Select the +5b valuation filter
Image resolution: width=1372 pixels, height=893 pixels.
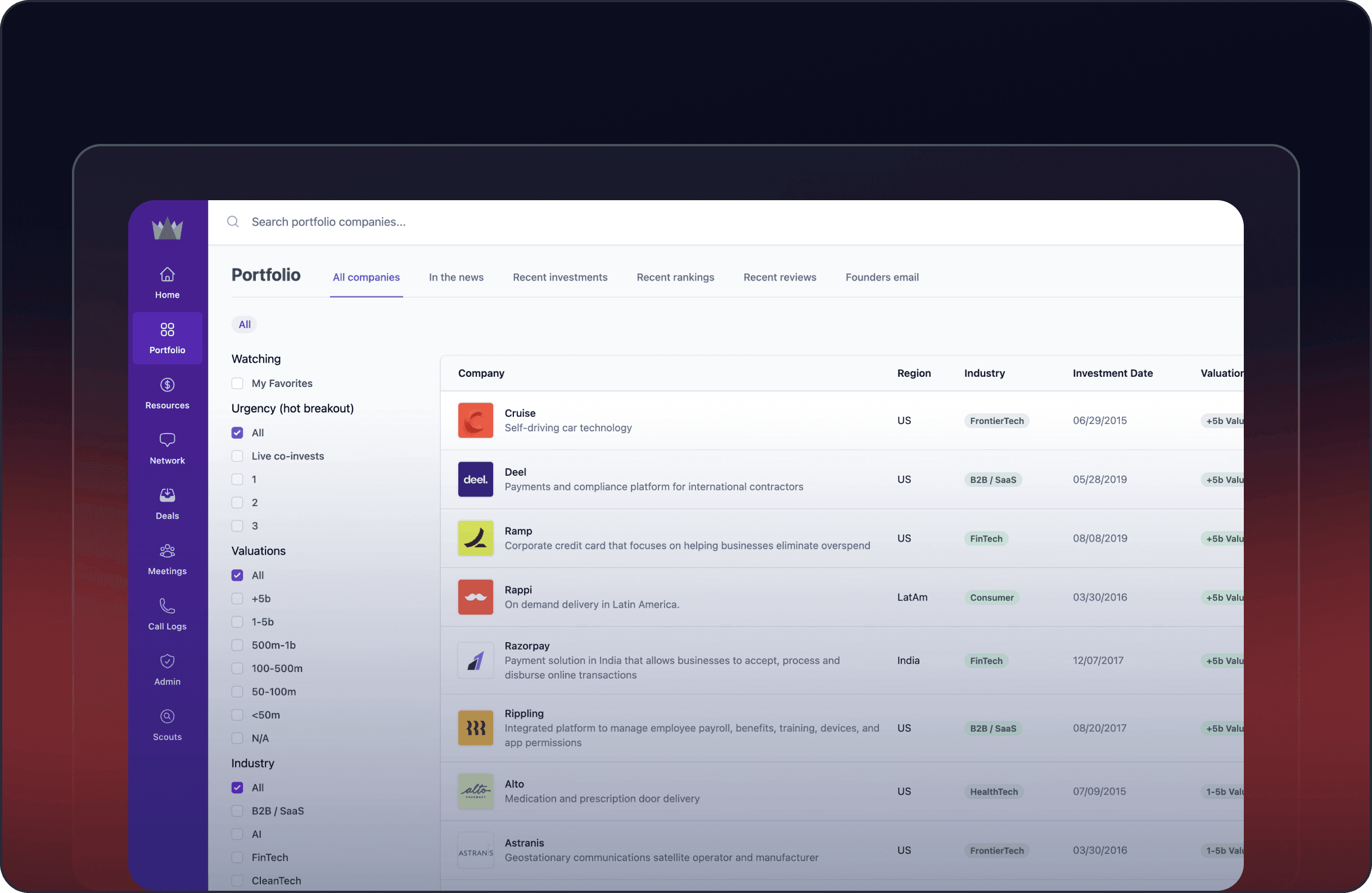point(237,598)
